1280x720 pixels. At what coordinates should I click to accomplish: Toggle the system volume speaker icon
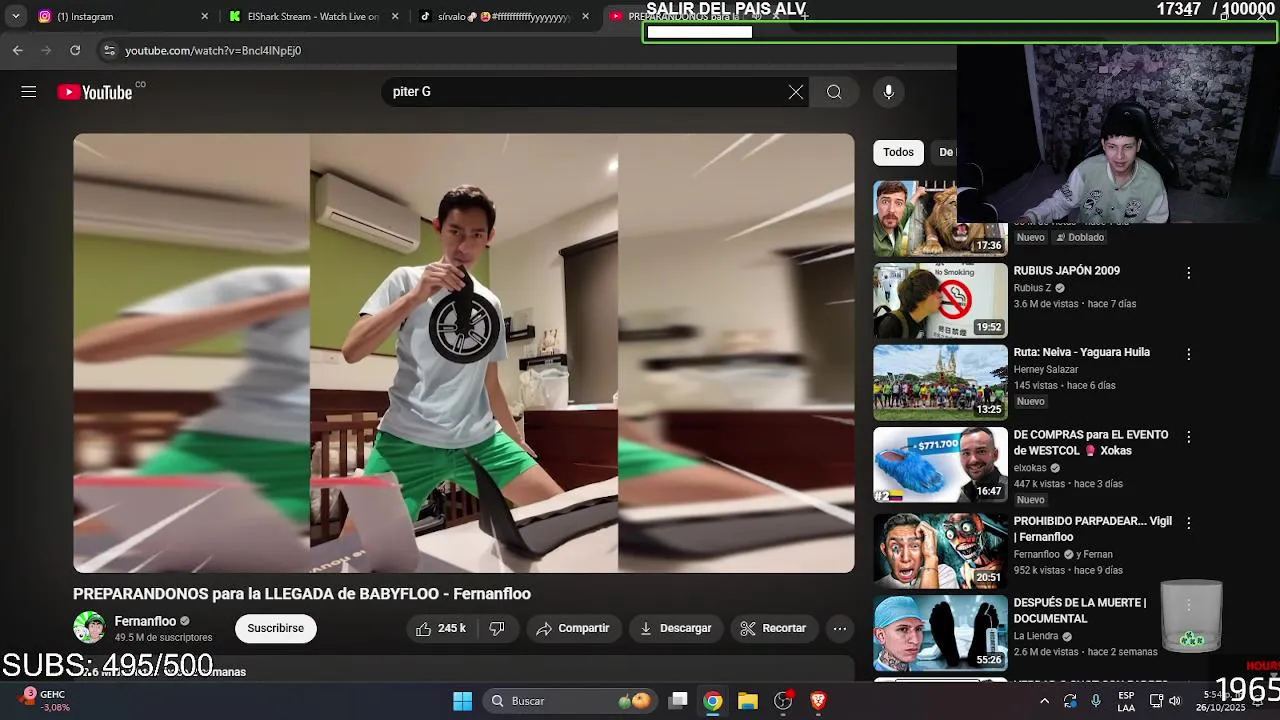point(1175,701)
